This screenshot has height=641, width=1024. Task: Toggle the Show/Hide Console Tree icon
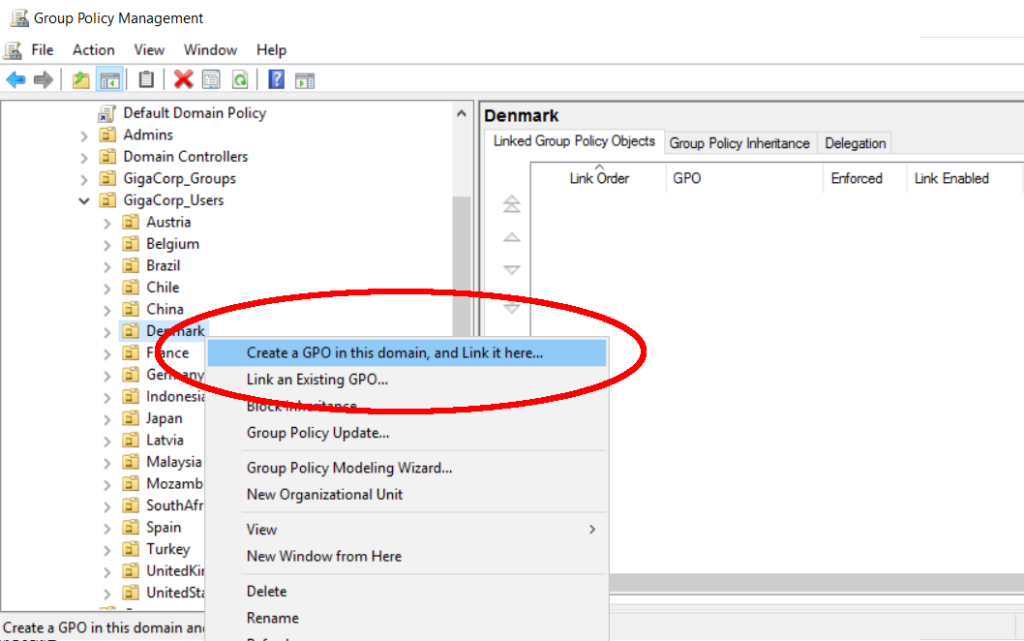tap(110, 80)
